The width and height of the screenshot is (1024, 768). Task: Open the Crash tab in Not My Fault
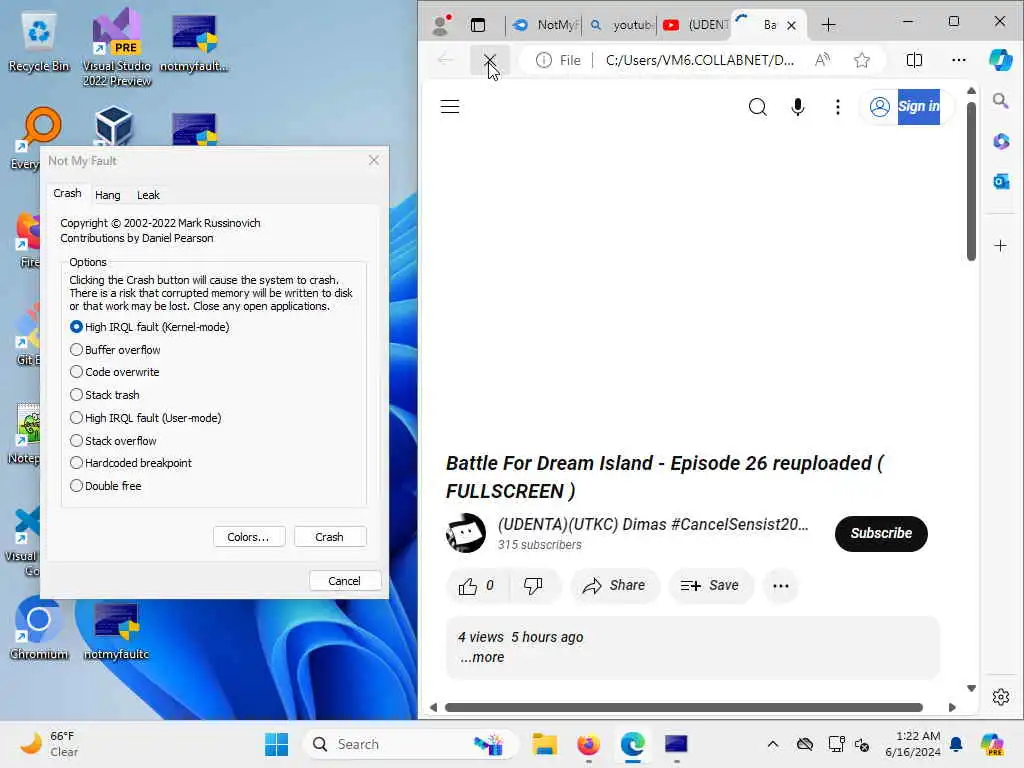[x=67, y=193]
